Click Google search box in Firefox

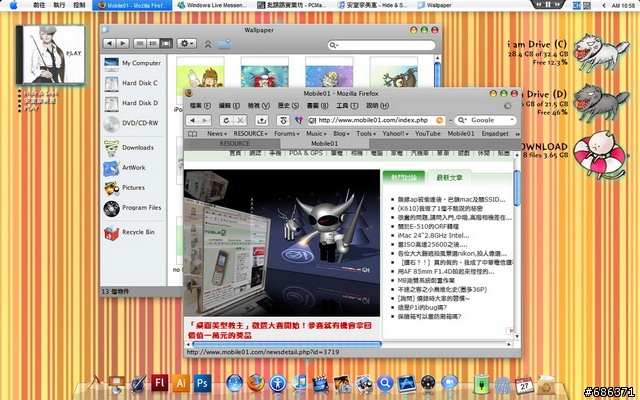click(486, 120)
